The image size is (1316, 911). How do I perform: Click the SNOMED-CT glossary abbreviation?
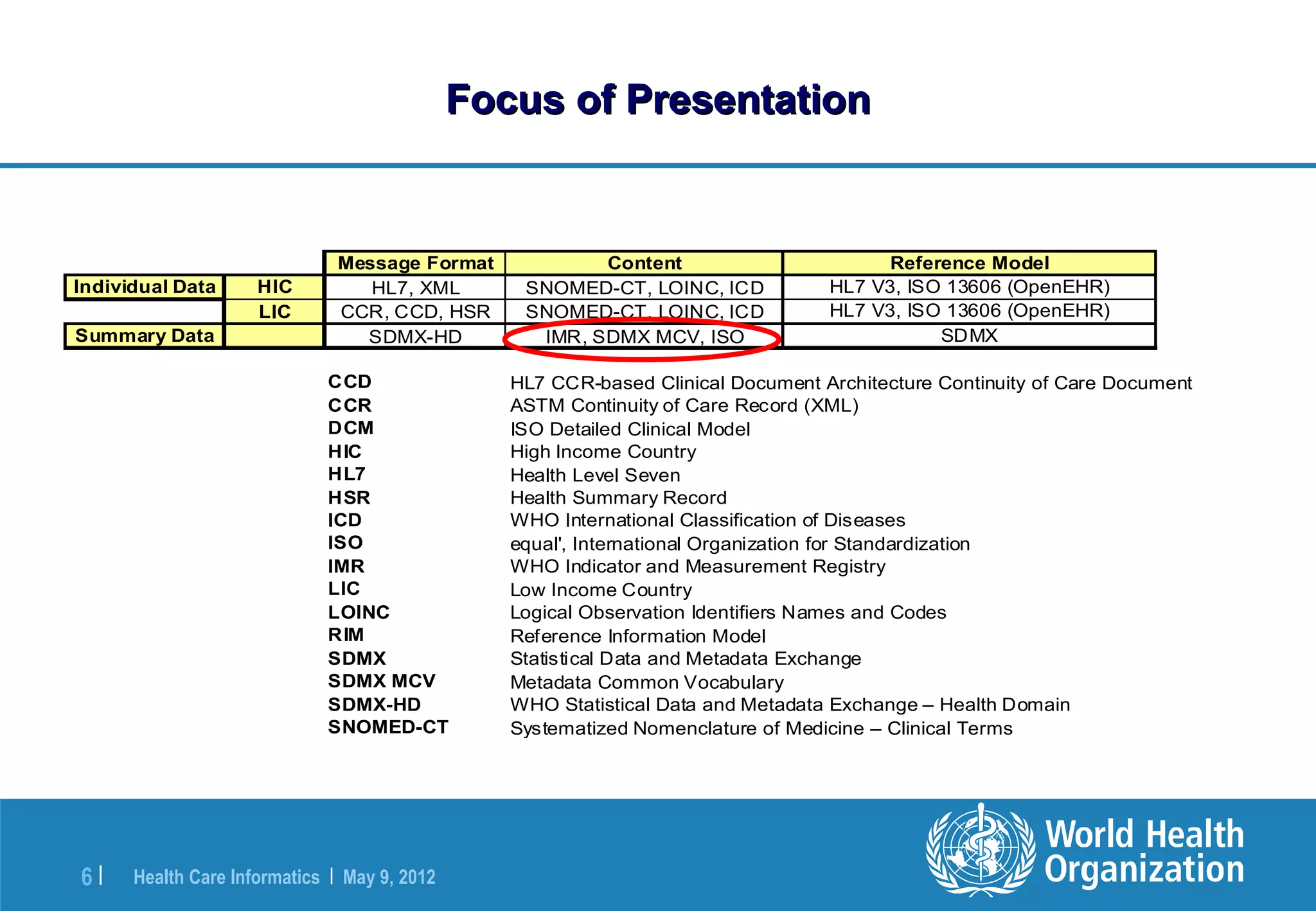click(x=388, y=727)
